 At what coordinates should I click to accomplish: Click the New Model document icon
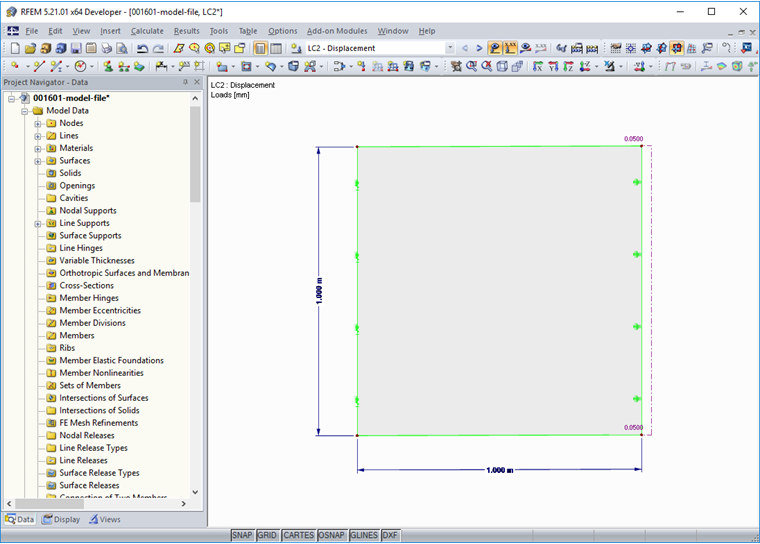pos(15,48)
